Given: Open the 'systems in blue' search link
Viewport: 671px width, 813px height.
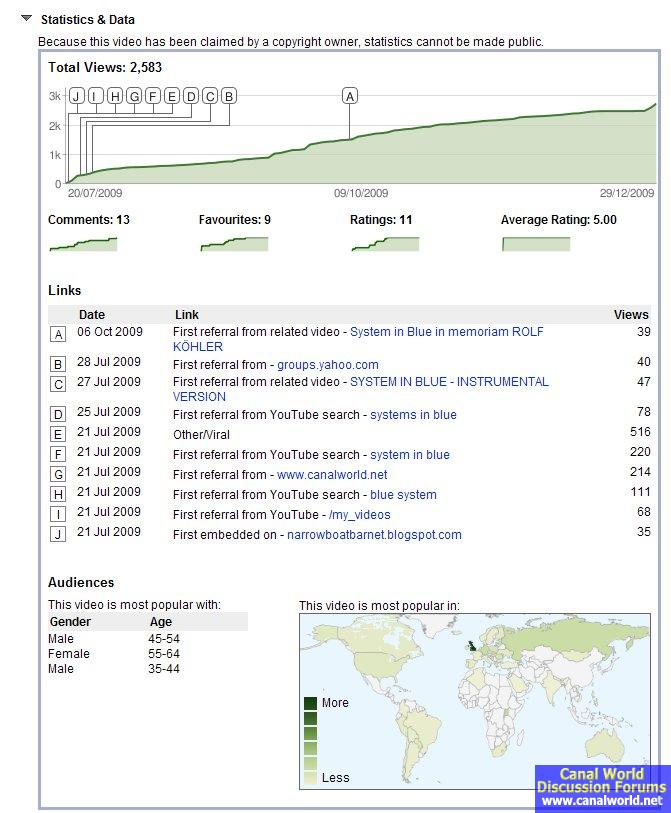Looking at the screenshot, I should (413, 415).
